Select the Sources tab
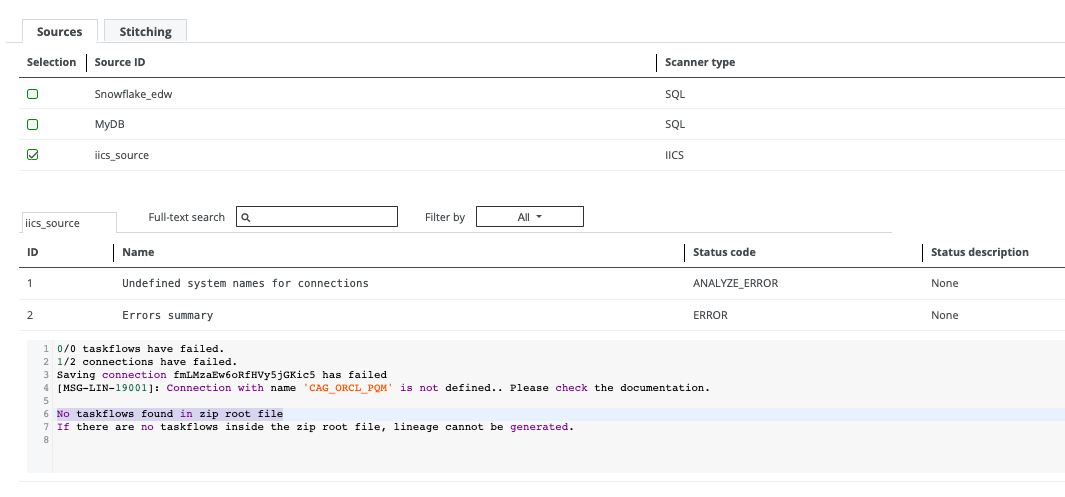Image resolution: width=1065 pixels, height=497 pixels. [59, 31]
